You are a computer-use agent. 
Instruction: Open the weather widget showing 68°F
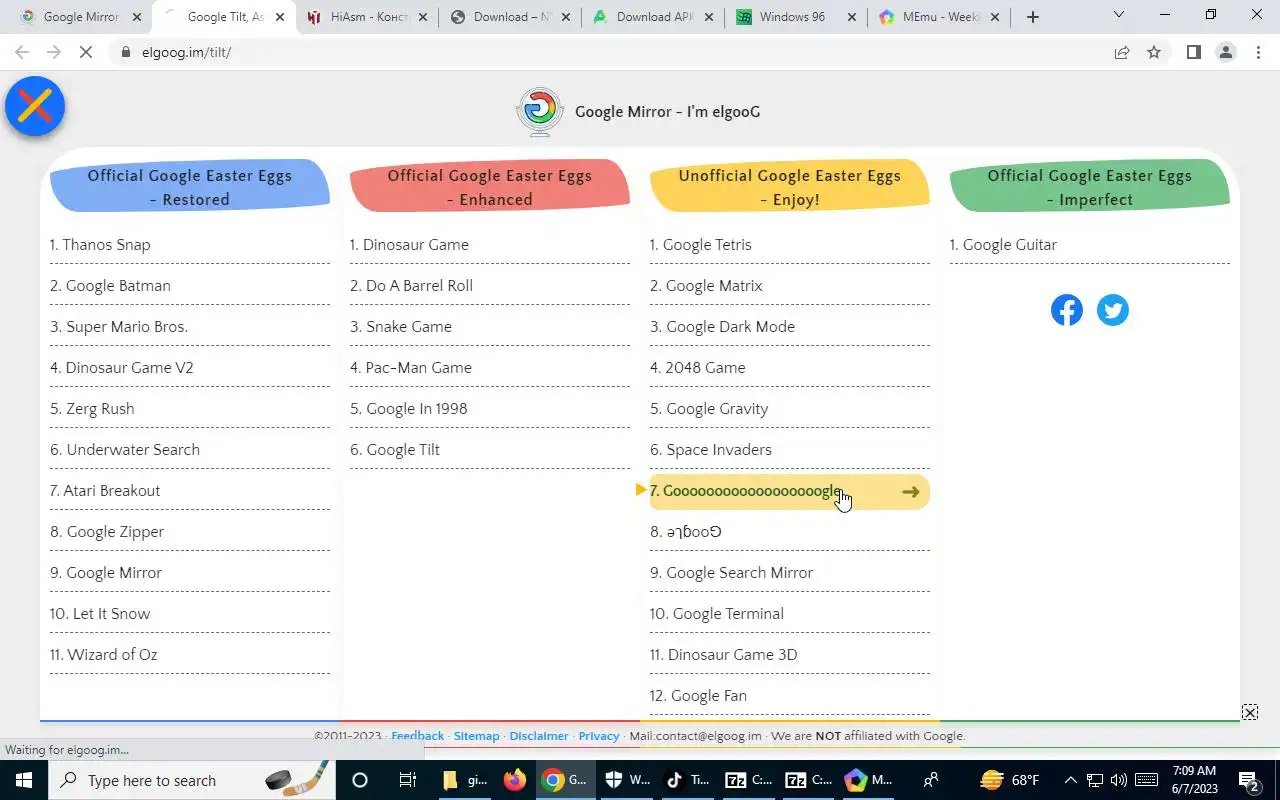[x=1010, y=780]
